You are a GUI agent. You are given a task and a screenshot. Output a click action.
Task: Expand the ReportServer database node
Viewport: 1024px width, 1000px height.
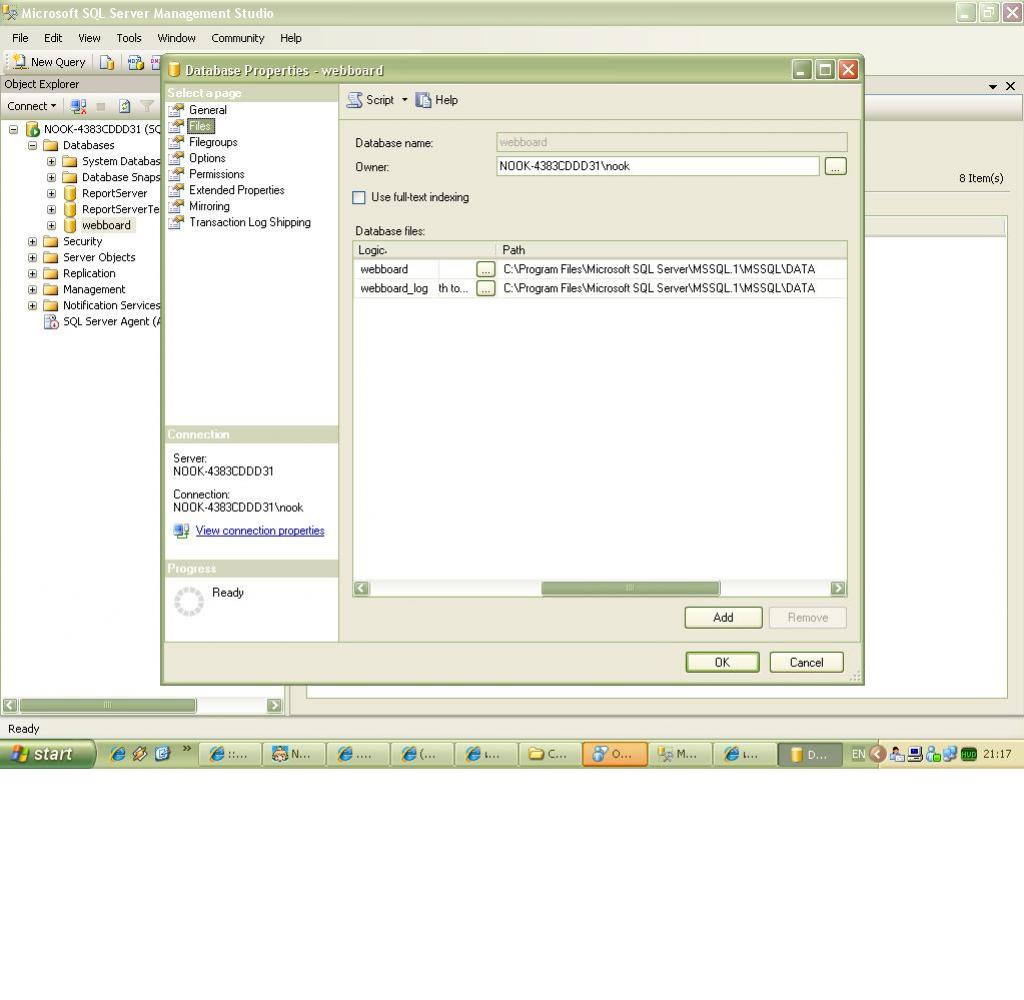51,193
